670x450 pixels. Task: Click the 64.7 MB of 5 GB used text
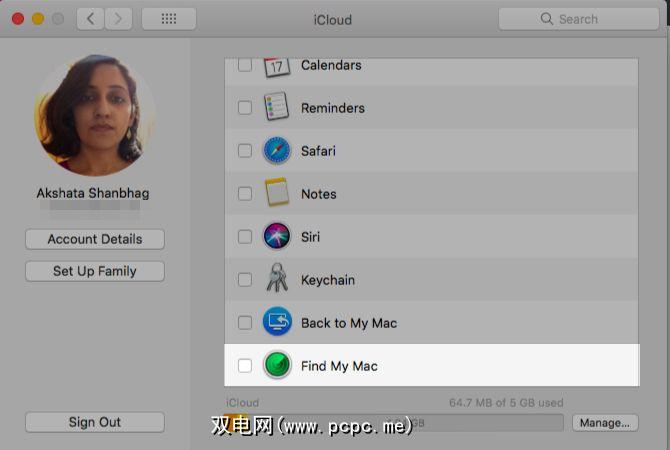click(506, 403)
